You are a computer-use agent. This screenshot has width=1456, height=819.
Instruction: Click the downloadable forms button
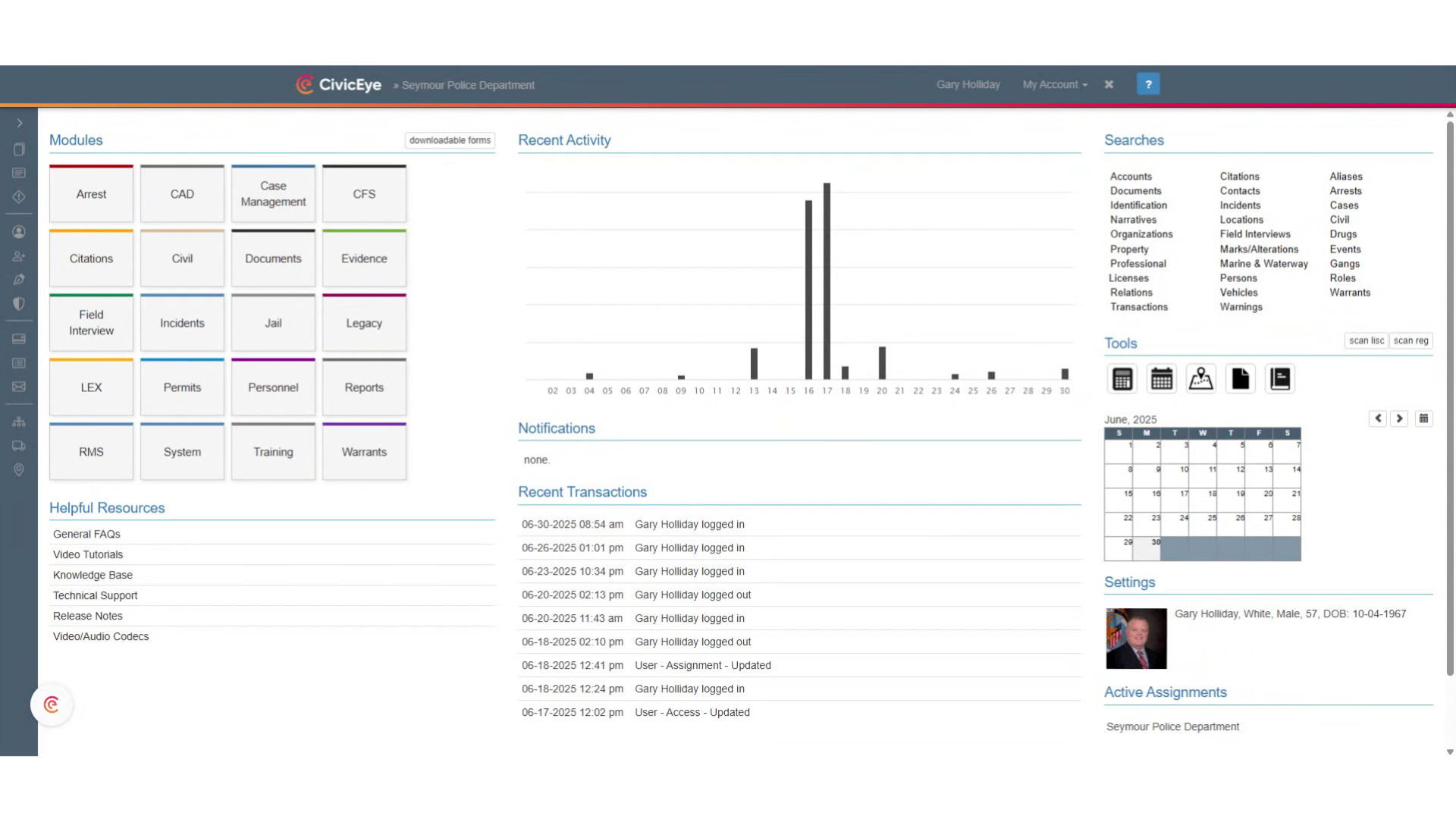pyautogui.click(x=450, y=140)
